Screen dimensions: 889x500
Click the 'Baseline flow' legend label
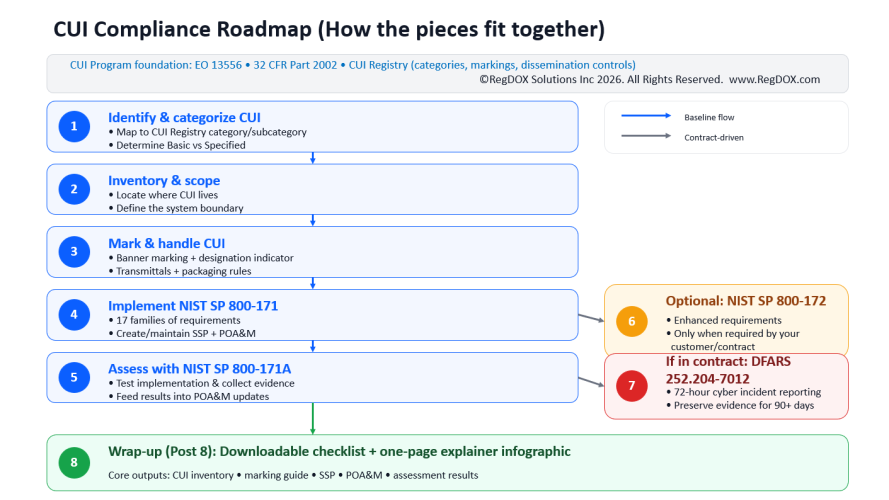[709, 117]
